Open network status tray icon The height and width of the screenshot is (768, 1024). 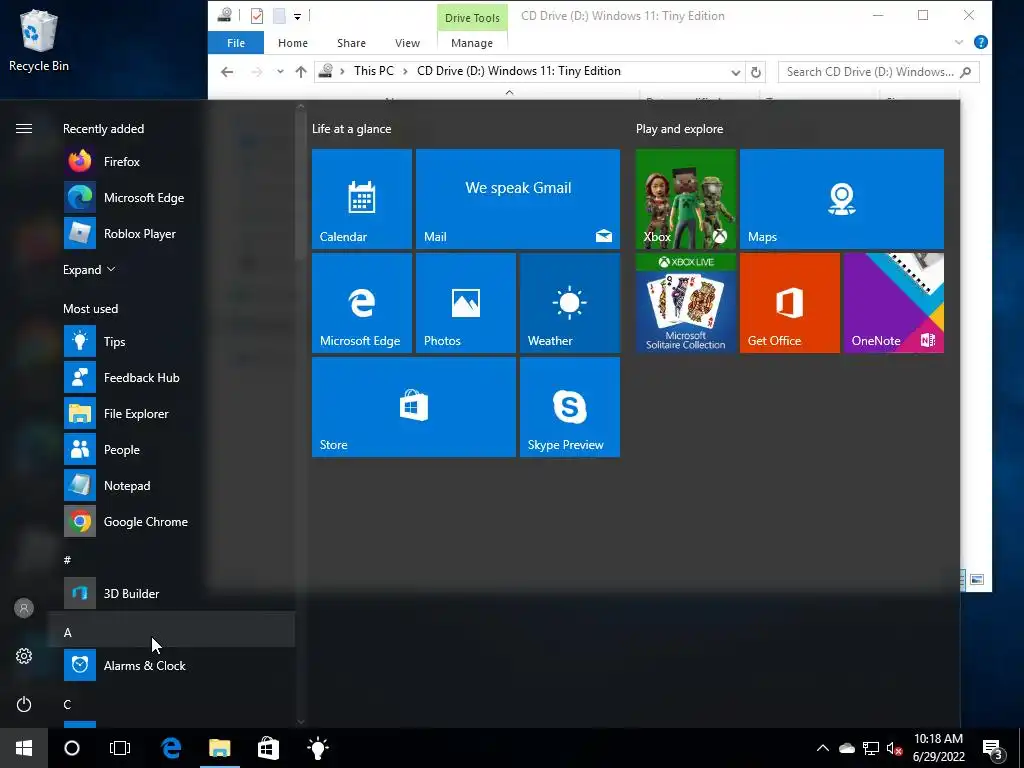[x=871, y=748]
